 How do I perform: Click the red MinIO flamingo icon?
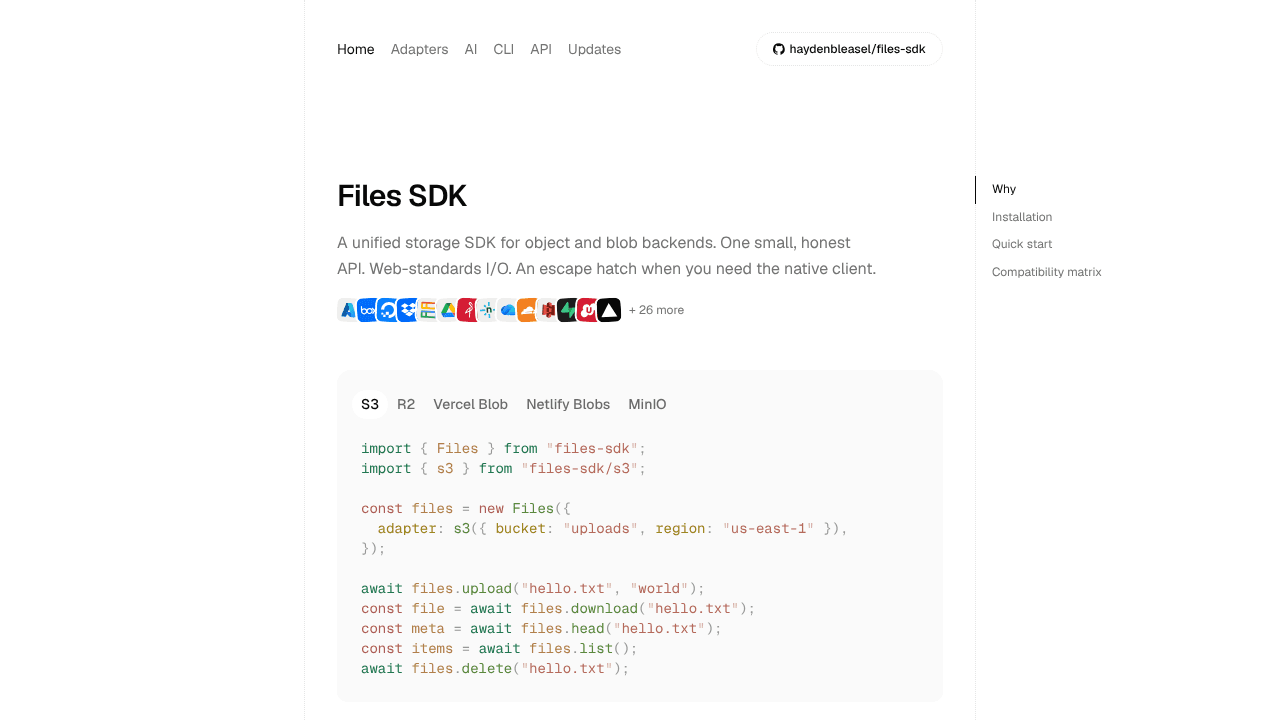click(x=468, y=310)
